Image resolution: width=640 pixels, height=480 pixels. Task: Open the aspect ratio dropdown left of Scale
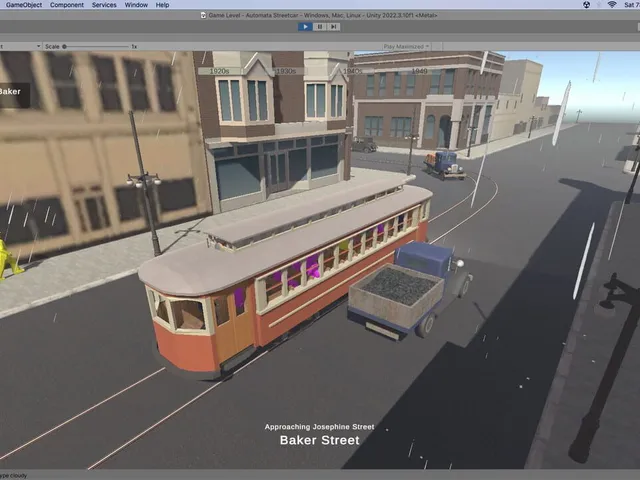(x=20, y=47)
